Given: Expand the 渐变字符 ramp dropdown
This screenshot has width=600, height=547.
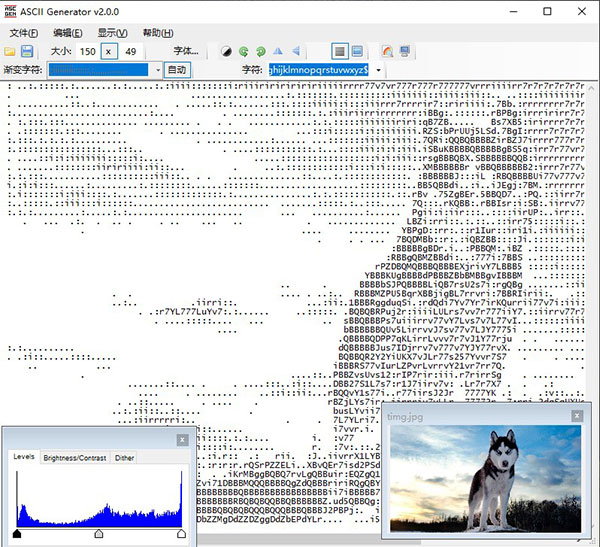Looking at the screenshot, I should click(156, 70).
